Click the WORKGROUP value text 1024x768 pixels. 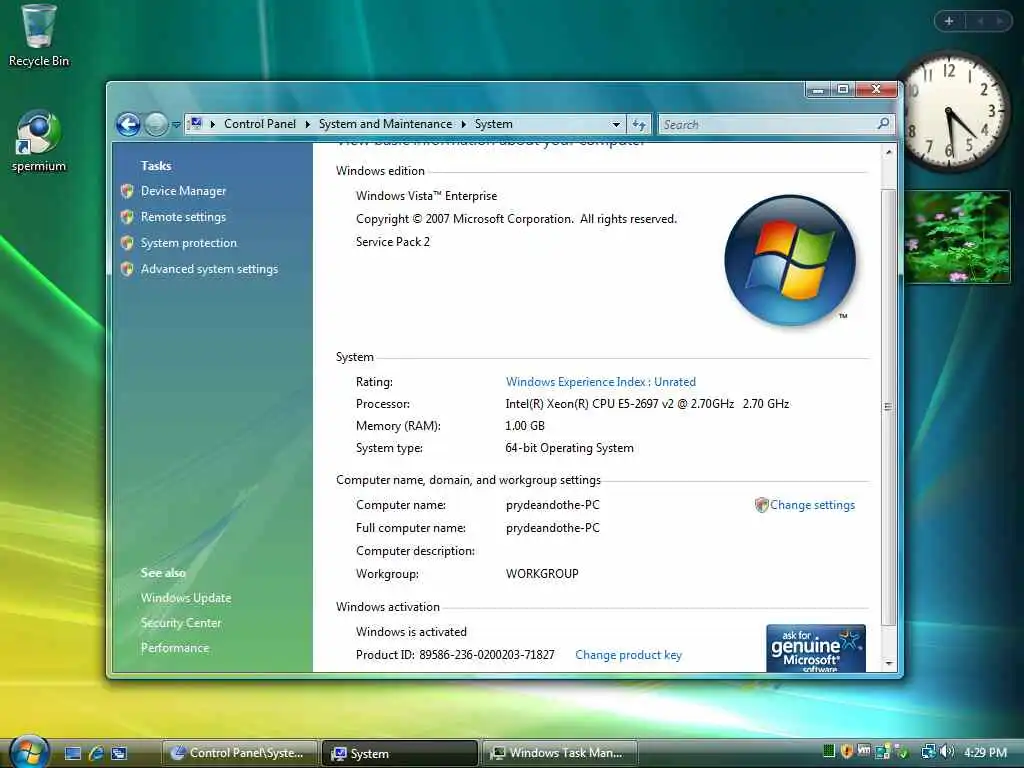pyautogui.click(x=542, y=573)
